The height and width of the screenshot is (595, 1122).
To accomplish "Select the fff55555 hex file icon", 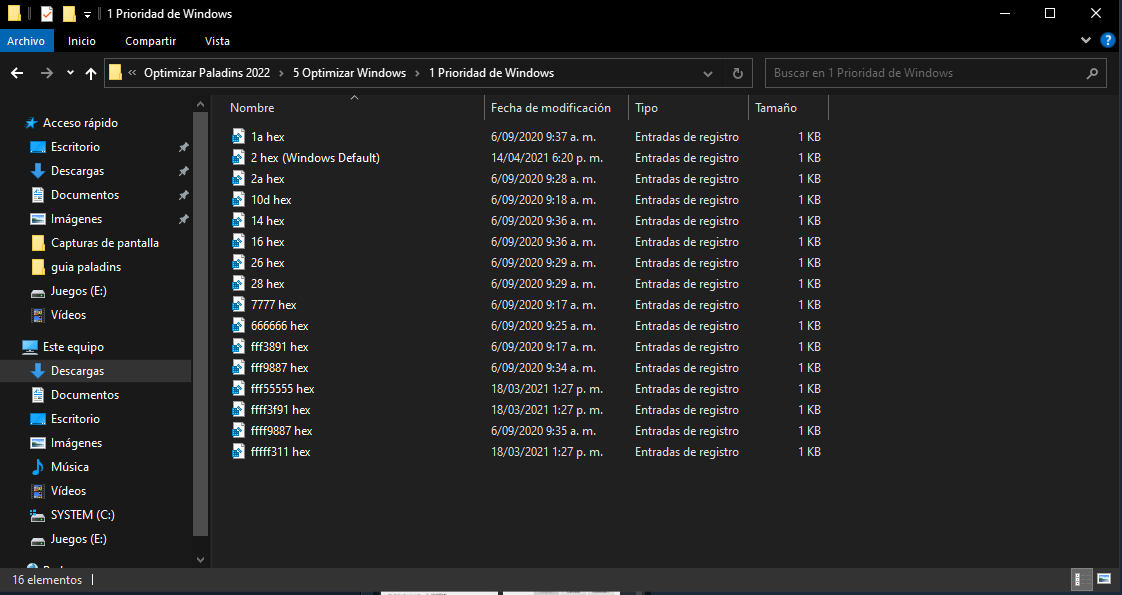I will [x=238, y=389].
